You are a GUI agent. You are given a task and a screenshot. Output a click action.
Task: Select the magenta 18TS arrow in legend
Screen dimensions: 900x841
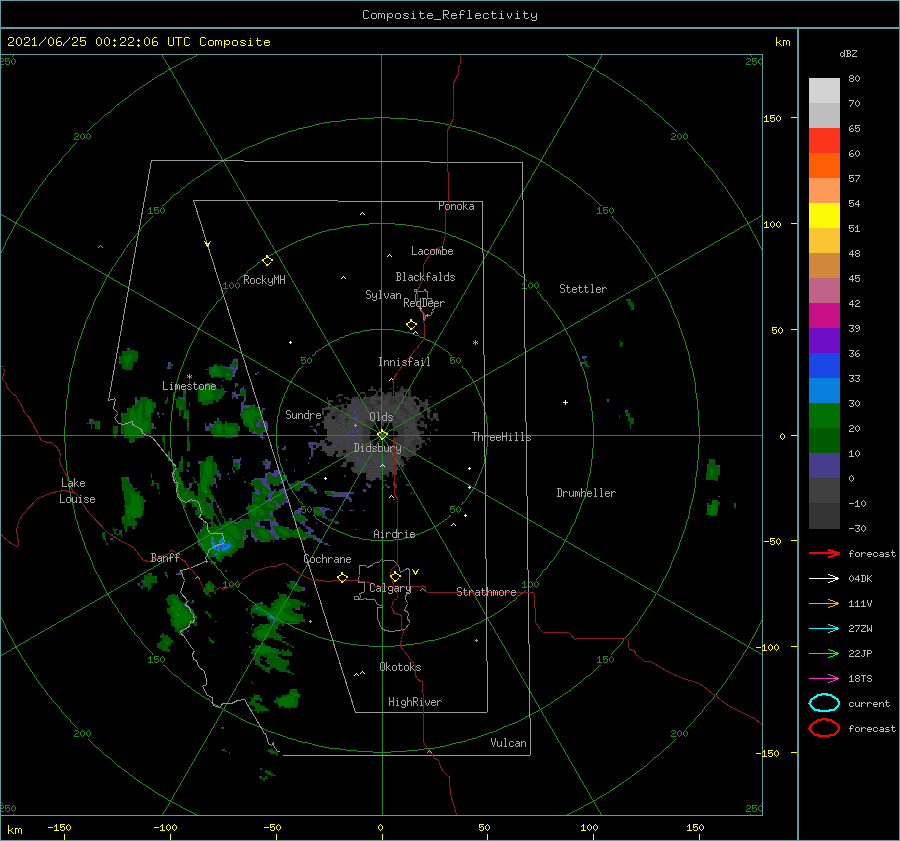pos(824,679)
